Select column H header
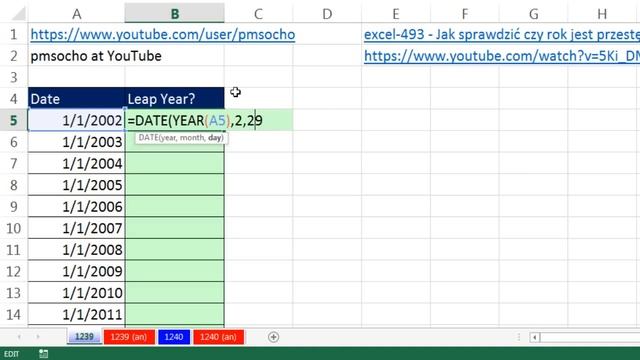This screenshot has width=640, height=360. click(x=602, y=14)
